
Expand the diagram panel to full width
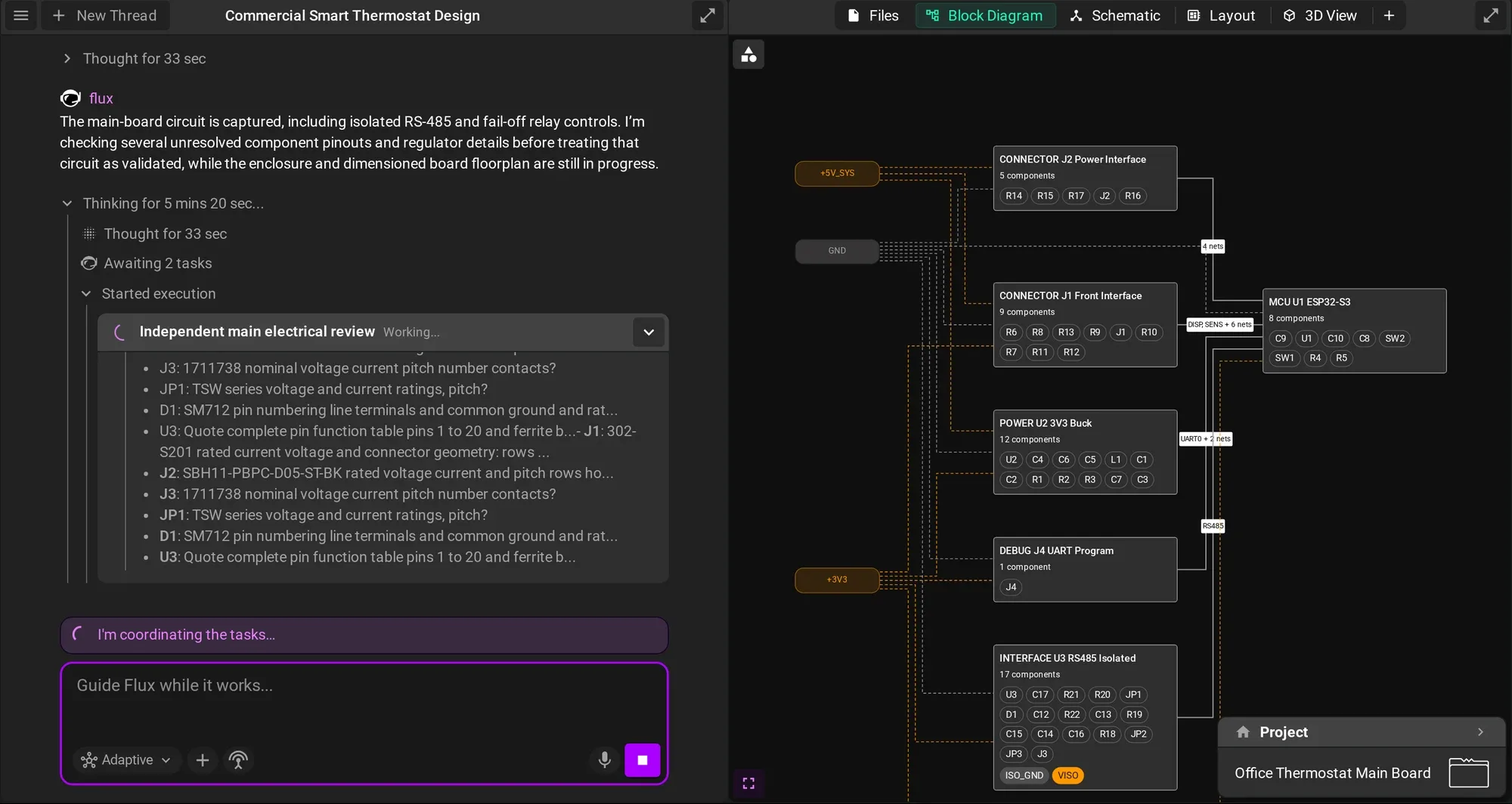[x=1491, y=16]
